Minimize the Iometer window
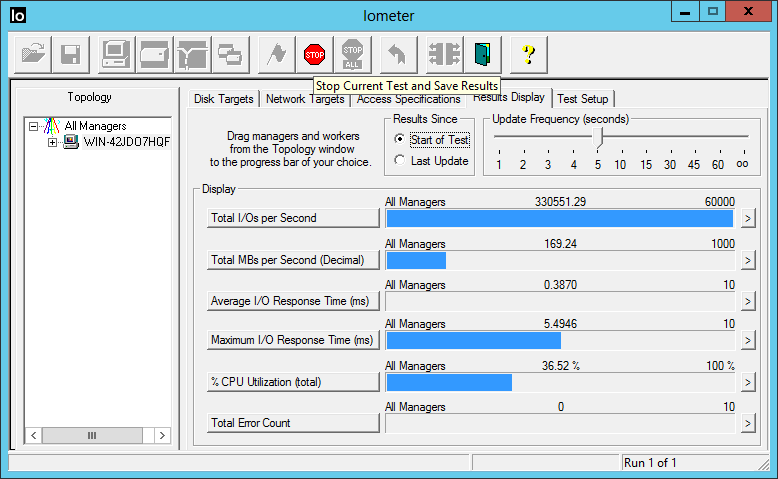 pos(685,12)
